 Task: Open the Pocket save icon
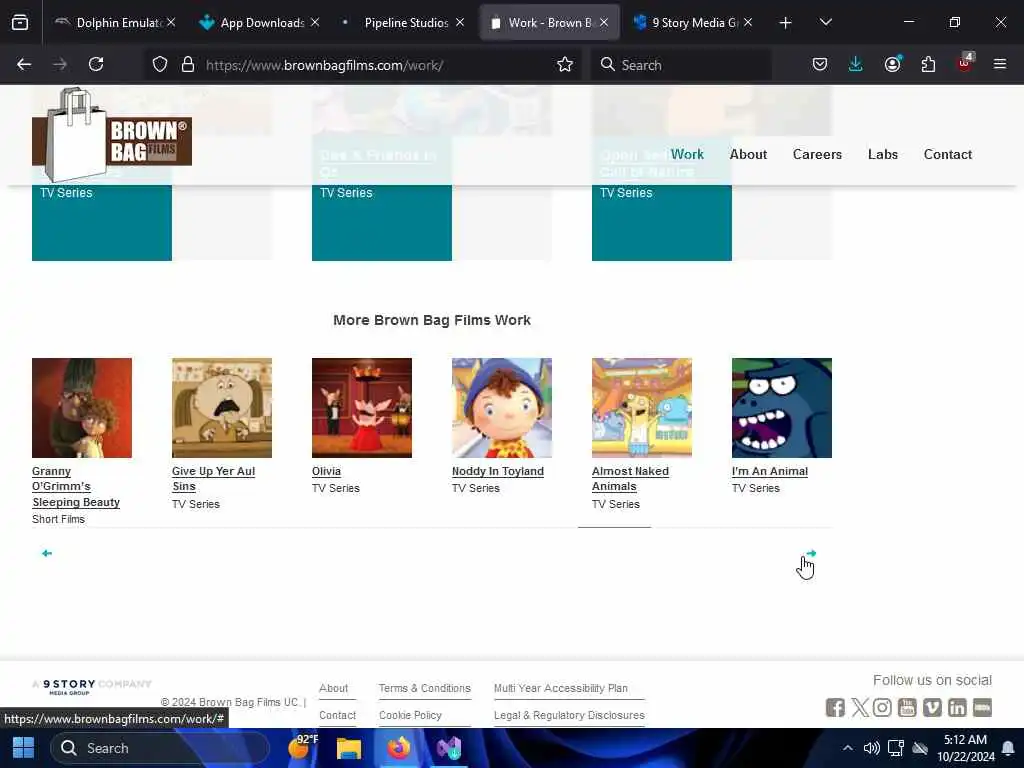[820, 64]
